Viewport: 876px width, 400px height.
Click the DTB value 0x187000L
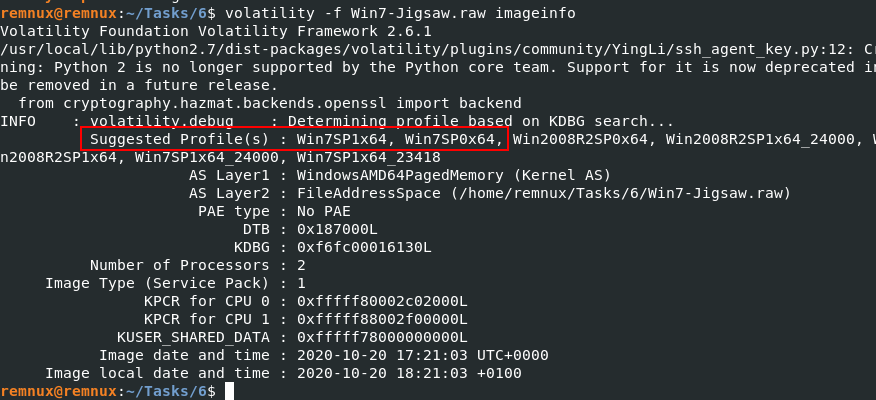tap(337, 229)
